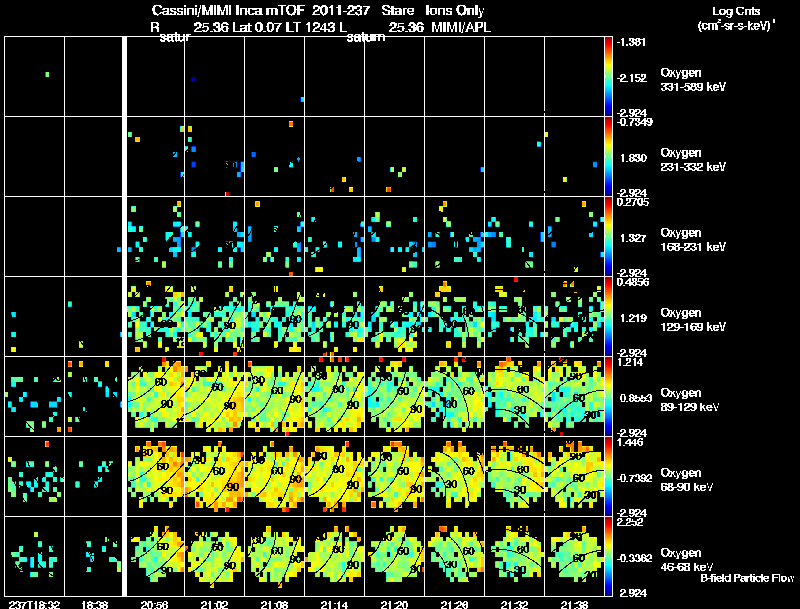Click the Oxygen 331-589 keV color bar
The image size is (800, 609).
[608, 77]
